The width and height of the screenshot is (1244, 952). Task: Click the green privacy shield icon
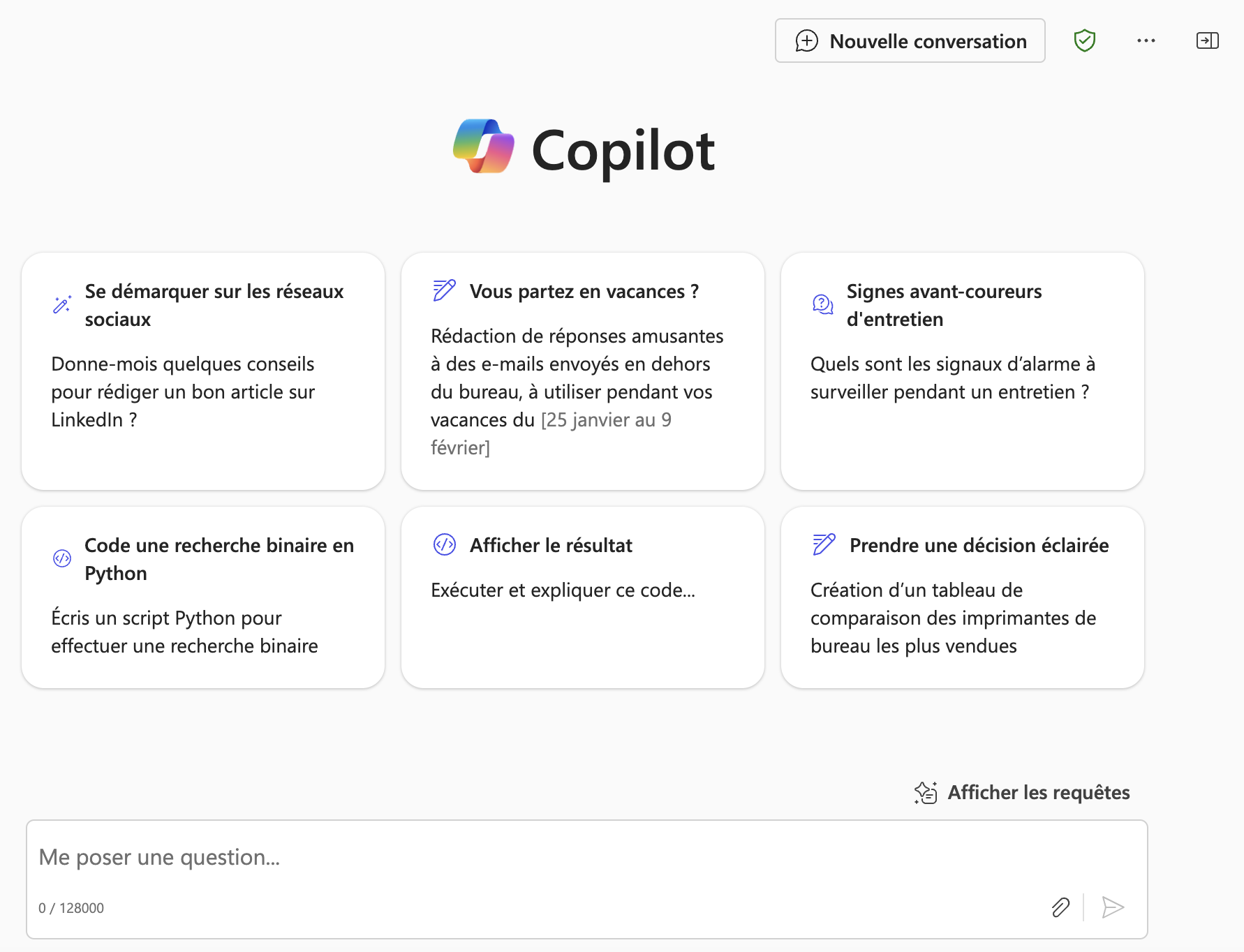[1085, 40]
